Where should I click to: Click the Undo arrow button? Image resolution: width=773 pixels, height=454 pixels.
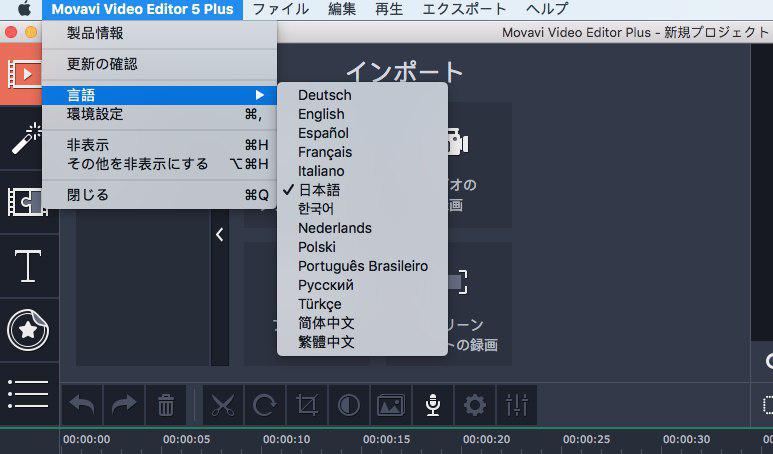(82, 405)
